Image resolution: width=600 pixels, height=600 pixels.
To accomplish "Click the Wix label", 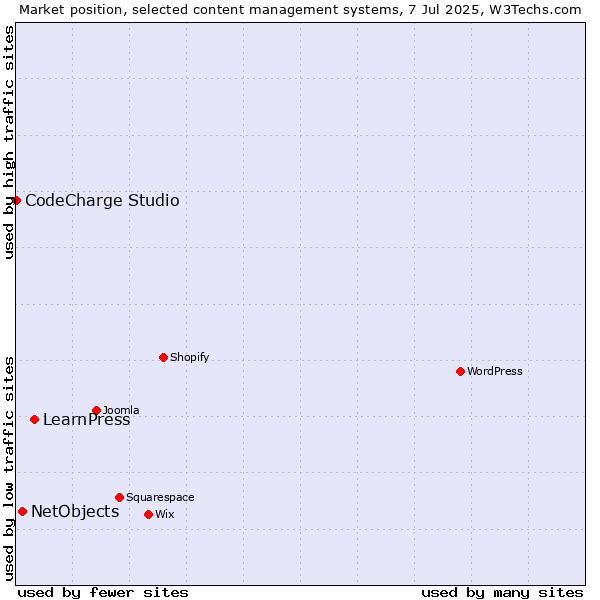I will click(165, 514).
